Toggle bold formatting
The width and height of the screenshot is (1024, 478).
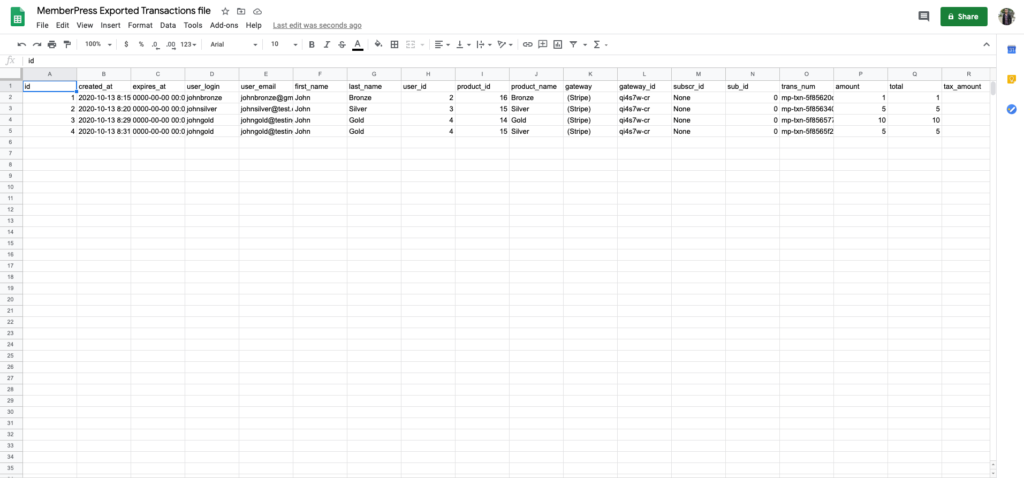(312, 44)
